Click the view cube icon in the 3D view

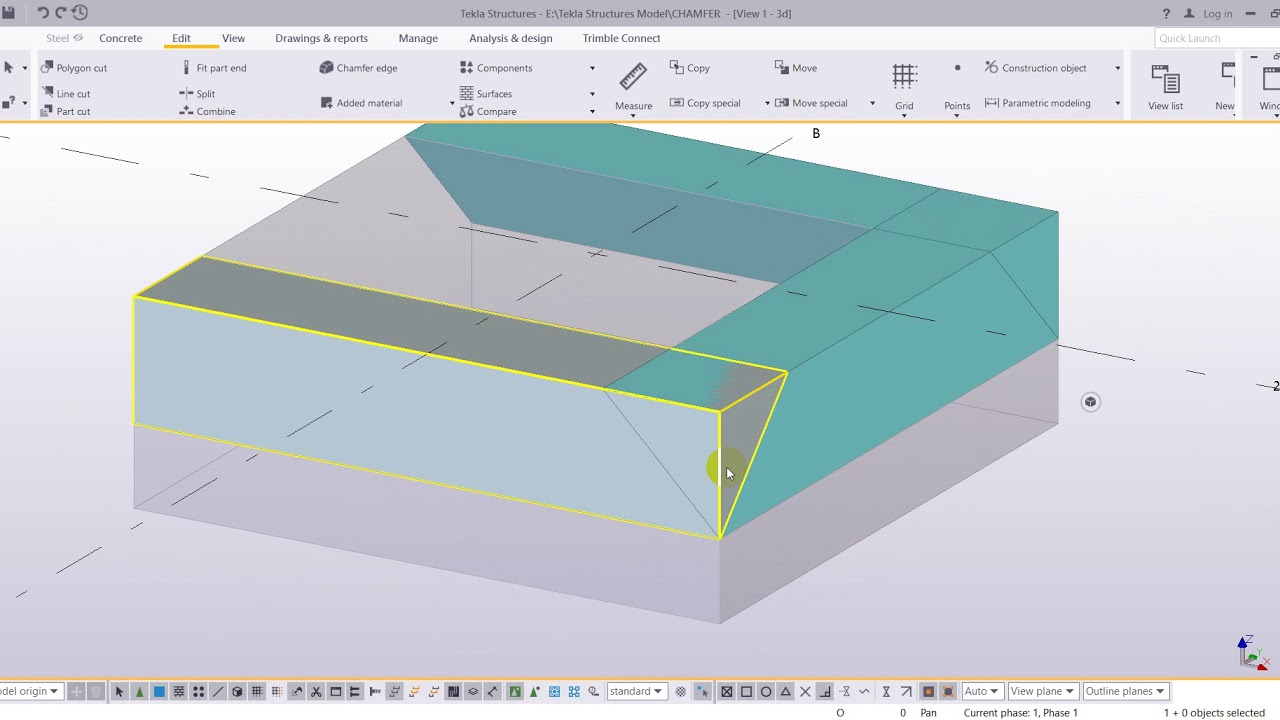pyautogui.click(x=1090, y=402)
